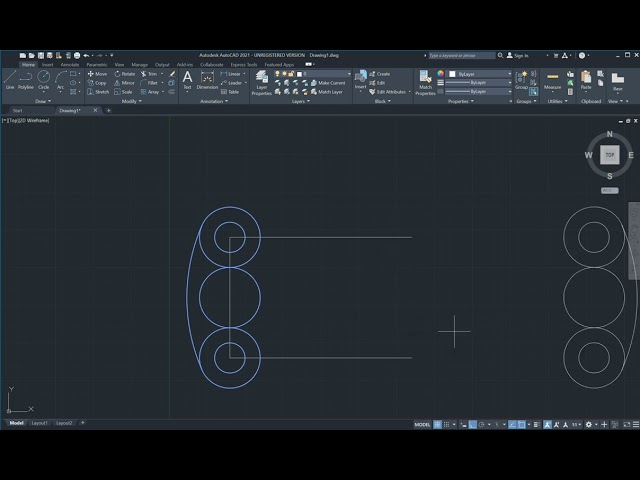Click Match Properties tool
Screen dimensions: 640x480
click(425, 83)
